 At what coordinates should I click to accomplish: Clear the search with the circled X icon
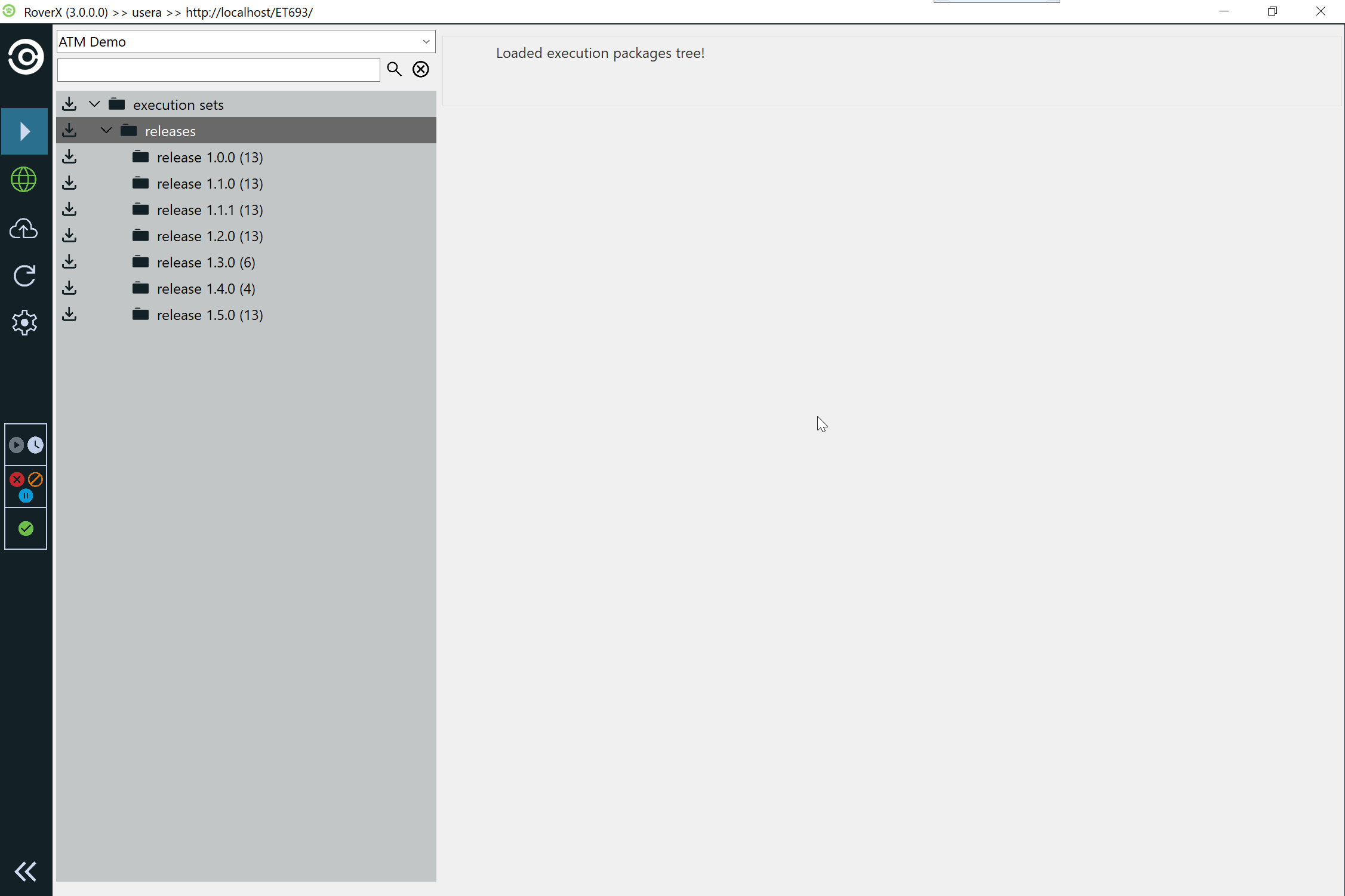[421, 69]
